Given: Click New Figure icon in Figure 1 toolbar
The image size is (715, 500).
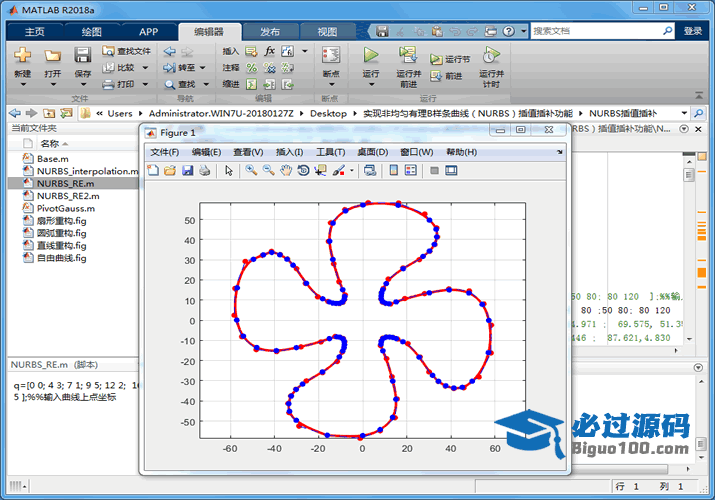Looking at the screenshot, I should (153, 170).
